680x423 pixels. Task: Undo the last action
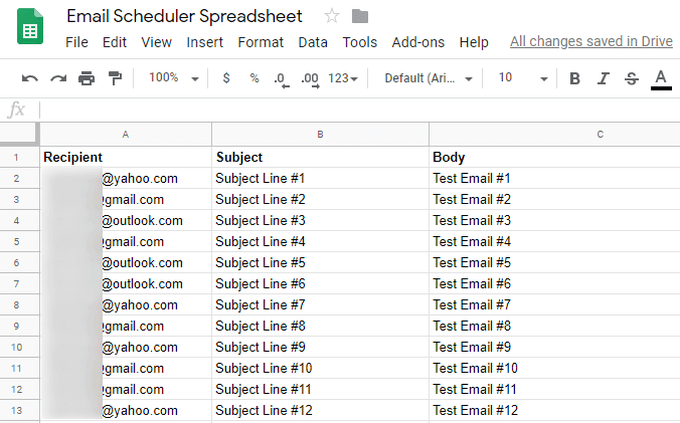tap(30, 78)
